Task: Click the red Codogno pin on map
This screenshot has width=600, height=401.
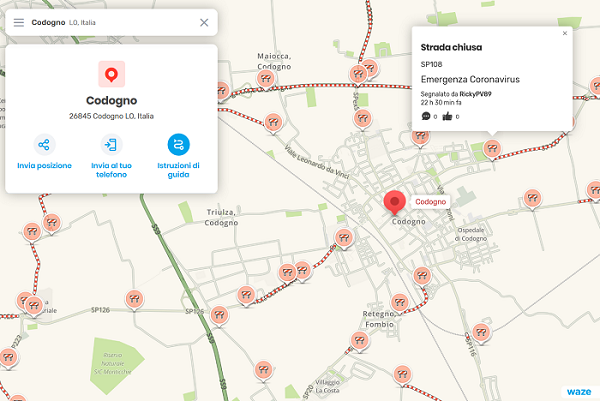Action: coord(396,201)
